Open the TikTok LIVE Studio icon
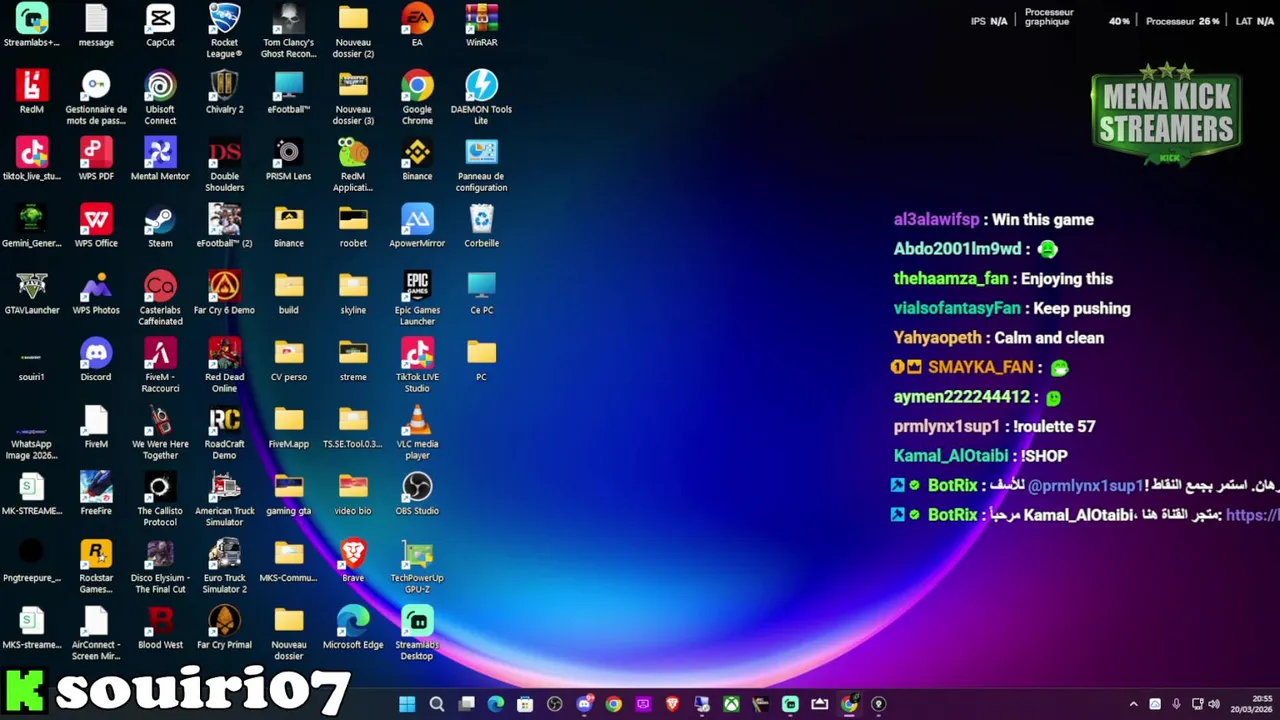Image resolution: width=1280 pixels, height=720 pixels. pos(417,365)
